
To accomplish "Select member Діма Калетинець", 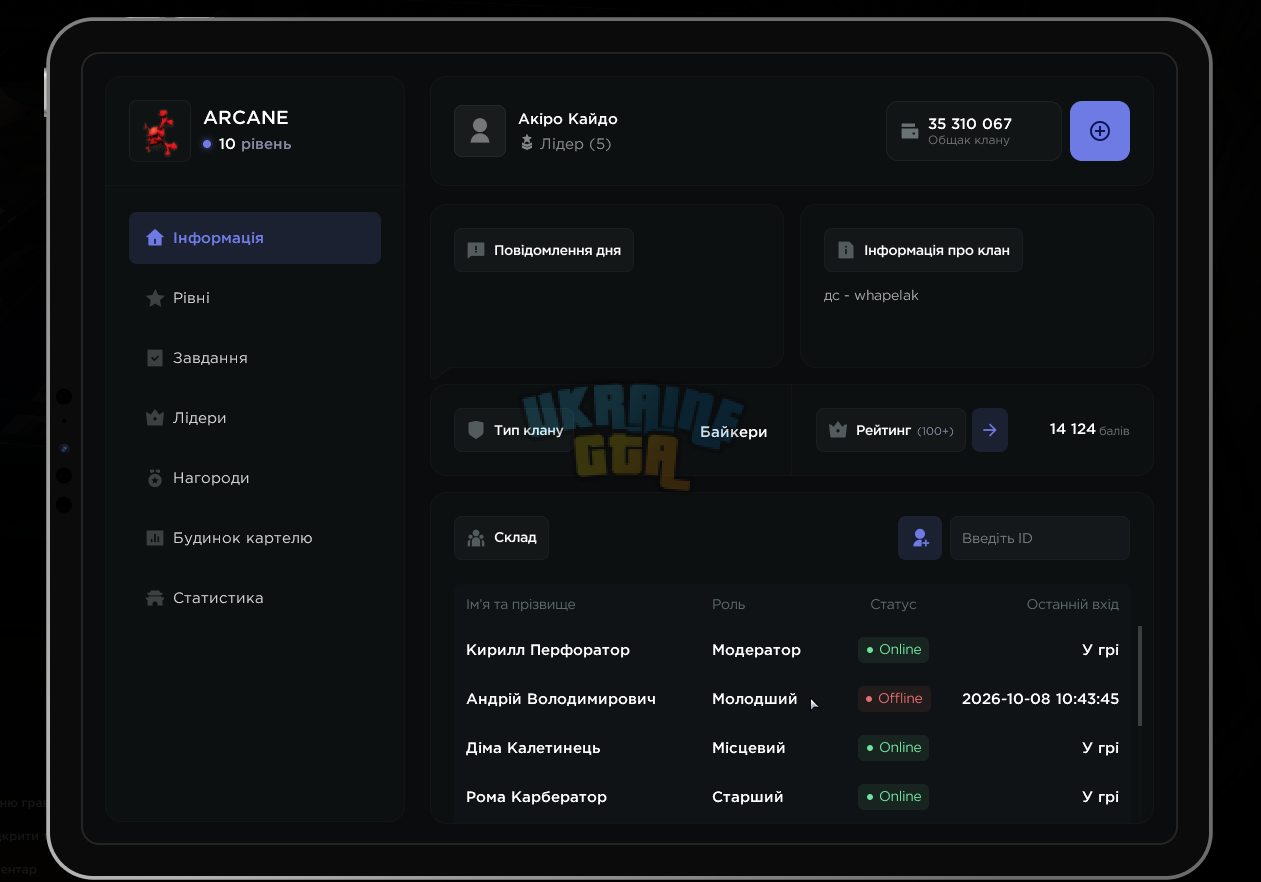I will [533, 748].
